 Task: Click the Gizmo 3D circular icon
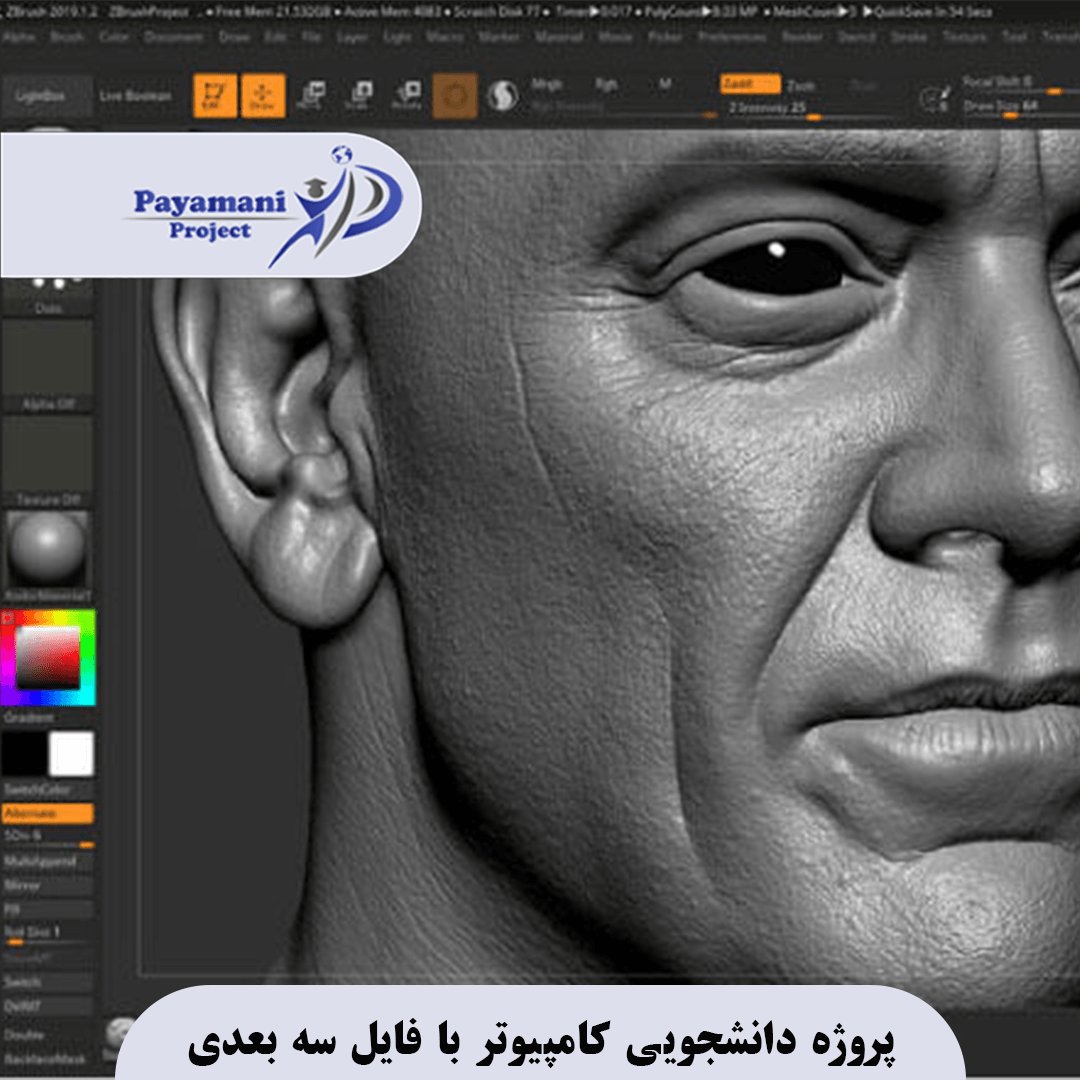[x=455, y=96]
